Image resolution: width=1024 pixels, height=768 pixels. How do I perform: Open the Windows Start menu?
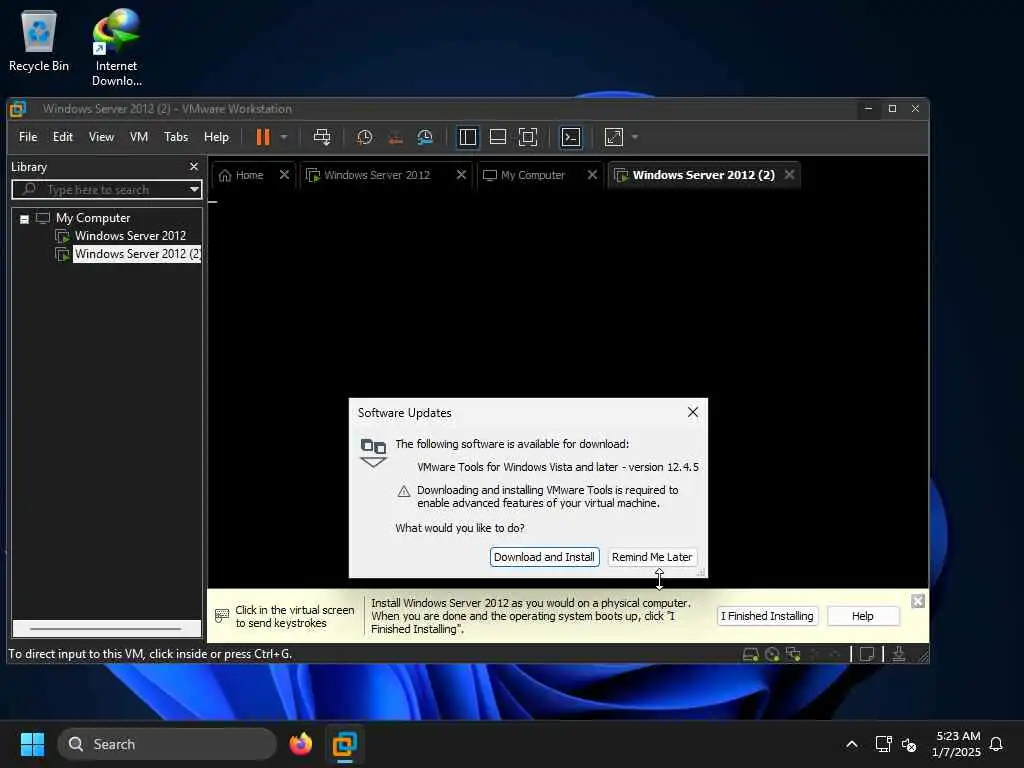[32, 744]
